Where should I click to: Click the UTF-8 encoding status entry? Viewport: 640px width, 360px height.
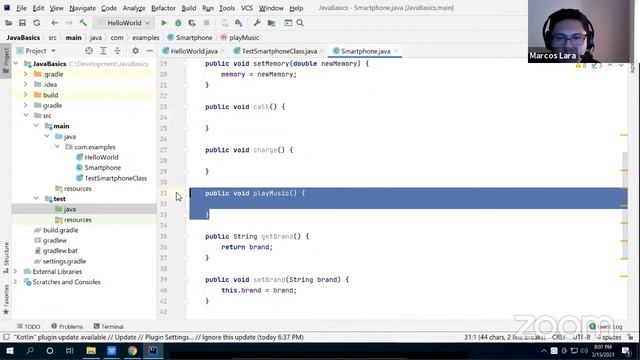tap(581, 337)
